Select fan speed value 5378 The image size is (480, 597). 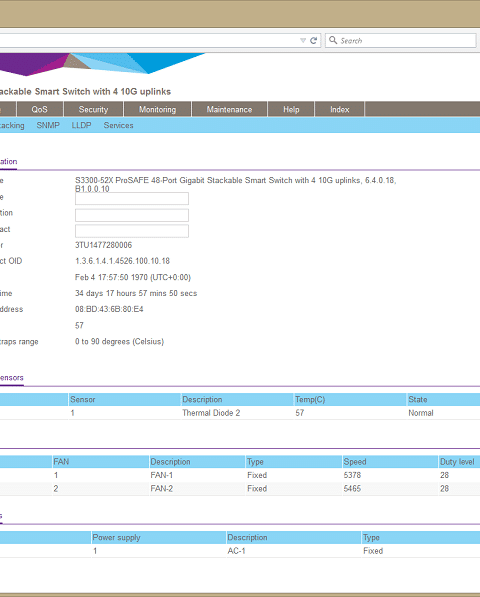(352, 476)
